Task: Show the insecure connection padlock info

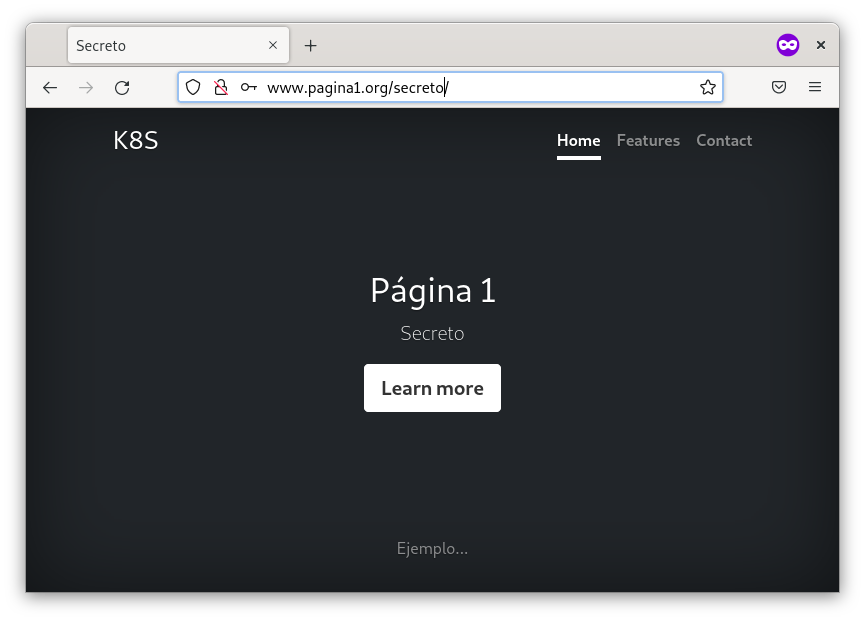Action: pos(221,88)
